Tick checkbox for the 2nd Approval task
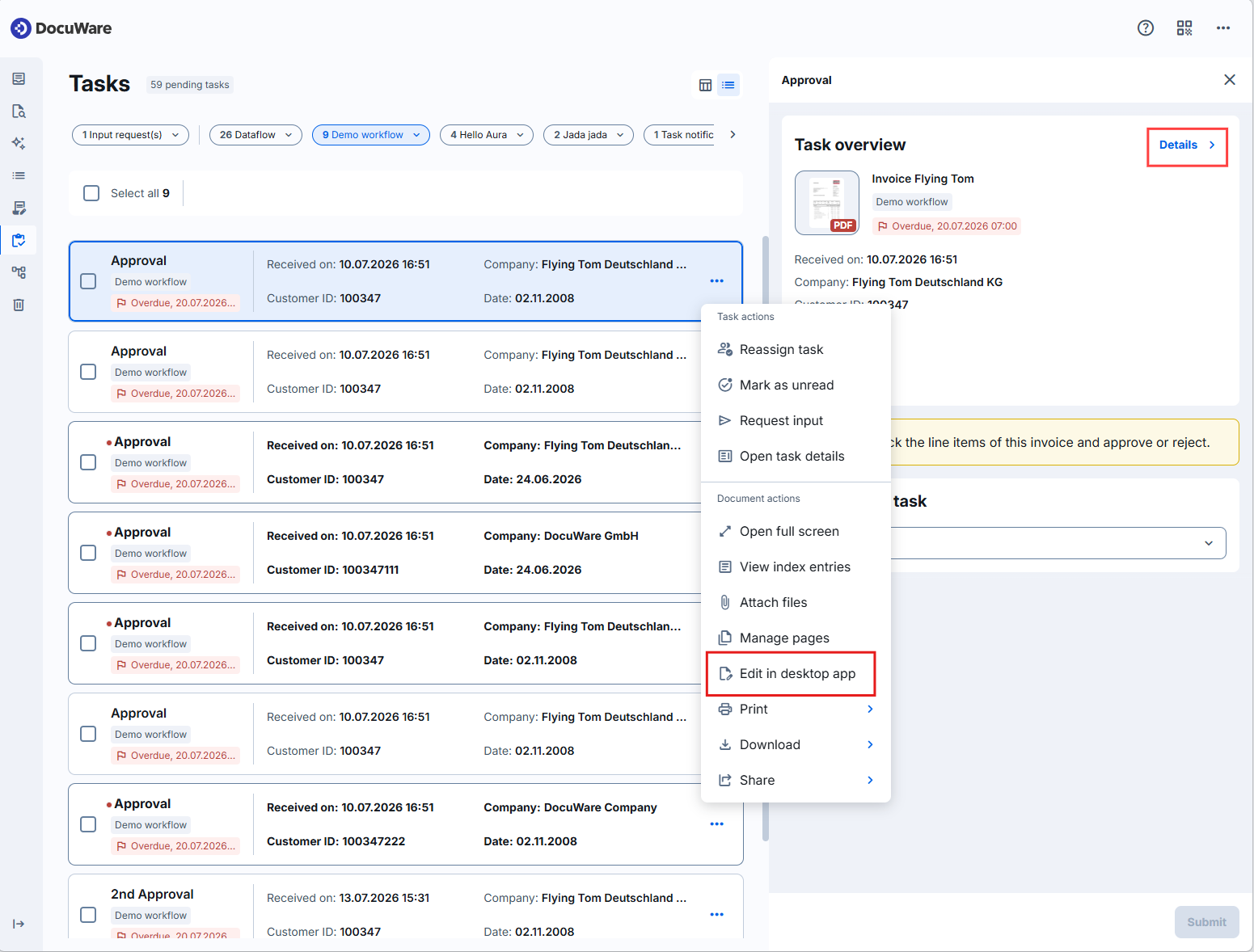Viewport: 1254px width, 952px height. (x=89, y=915)
